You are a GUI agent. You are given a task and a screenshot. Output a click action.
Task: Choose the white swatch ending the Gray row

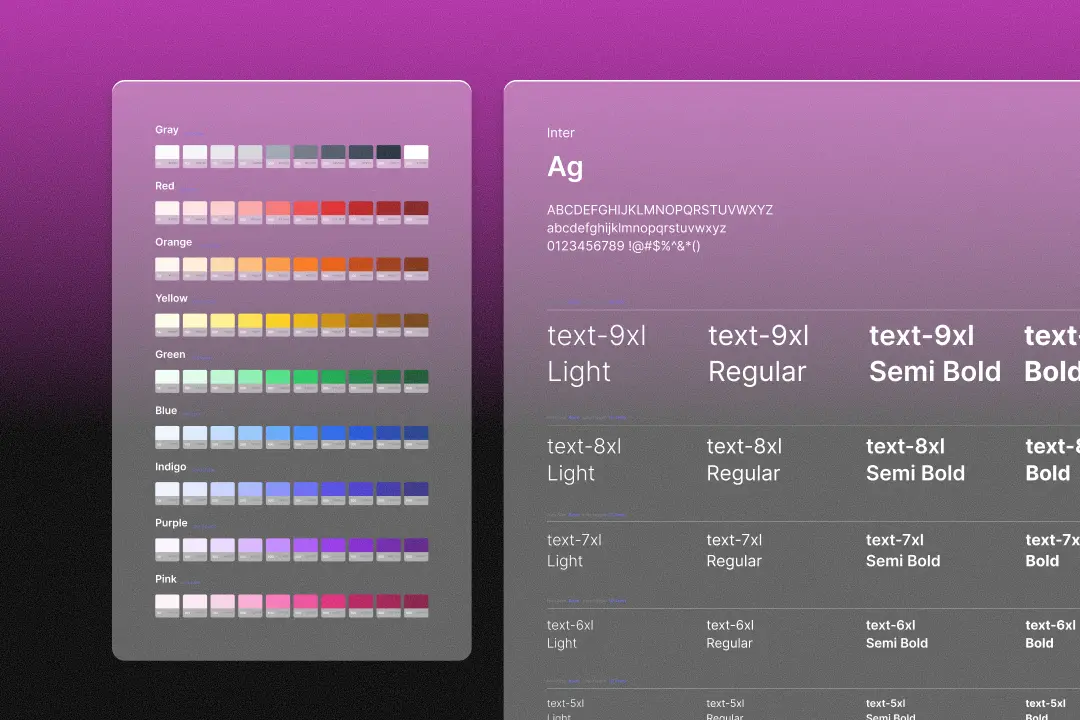(x=416, y=156)
